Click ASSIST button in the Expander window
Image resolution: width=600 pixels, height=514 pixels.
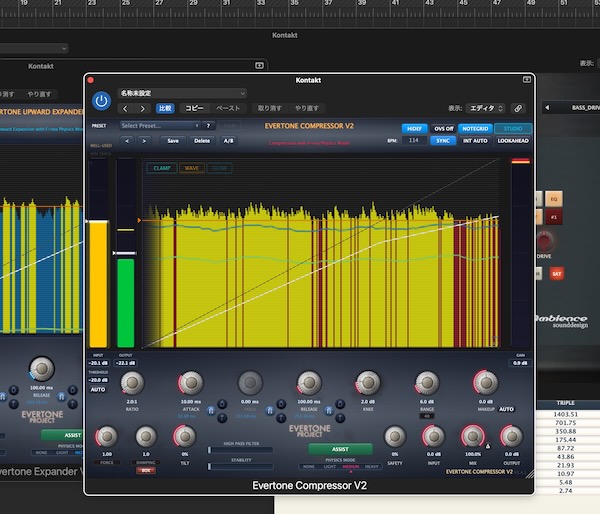(x=63, y=435)
